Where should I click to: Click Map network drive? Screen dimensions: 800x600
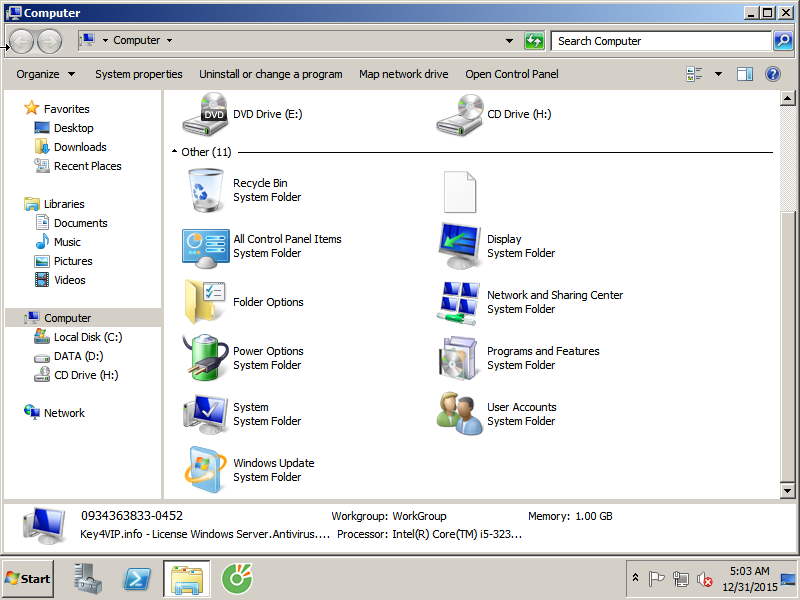click(x=404, y=74)
